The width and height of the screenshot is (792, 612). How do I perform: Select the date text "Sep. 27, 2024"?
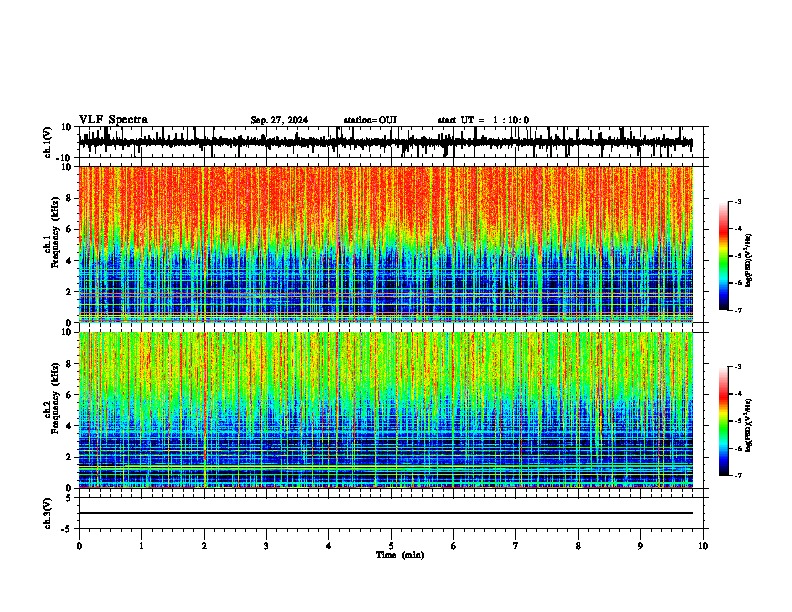pos(279,120)
